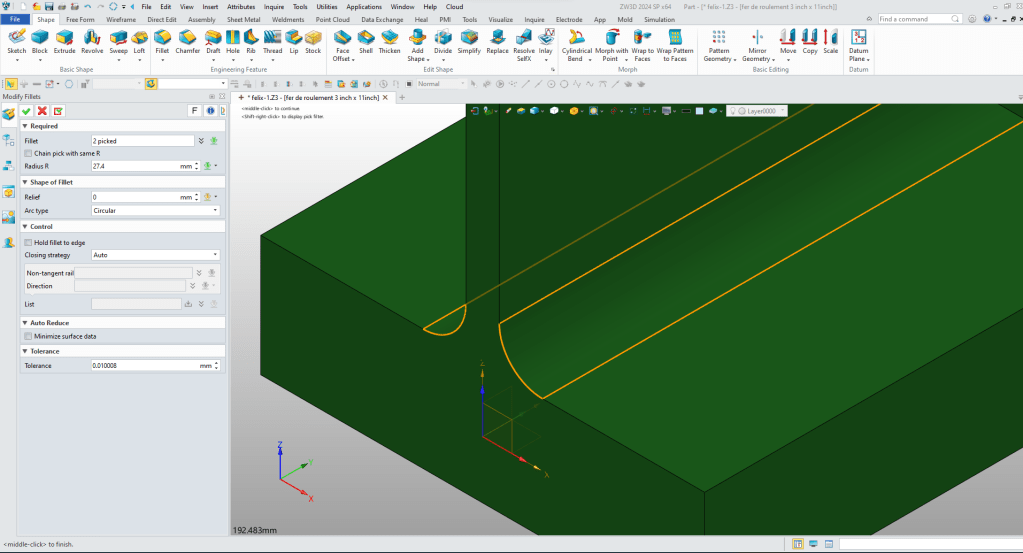
Task: Collapse the Shape of Fillet section
Action: click(25, 182)
